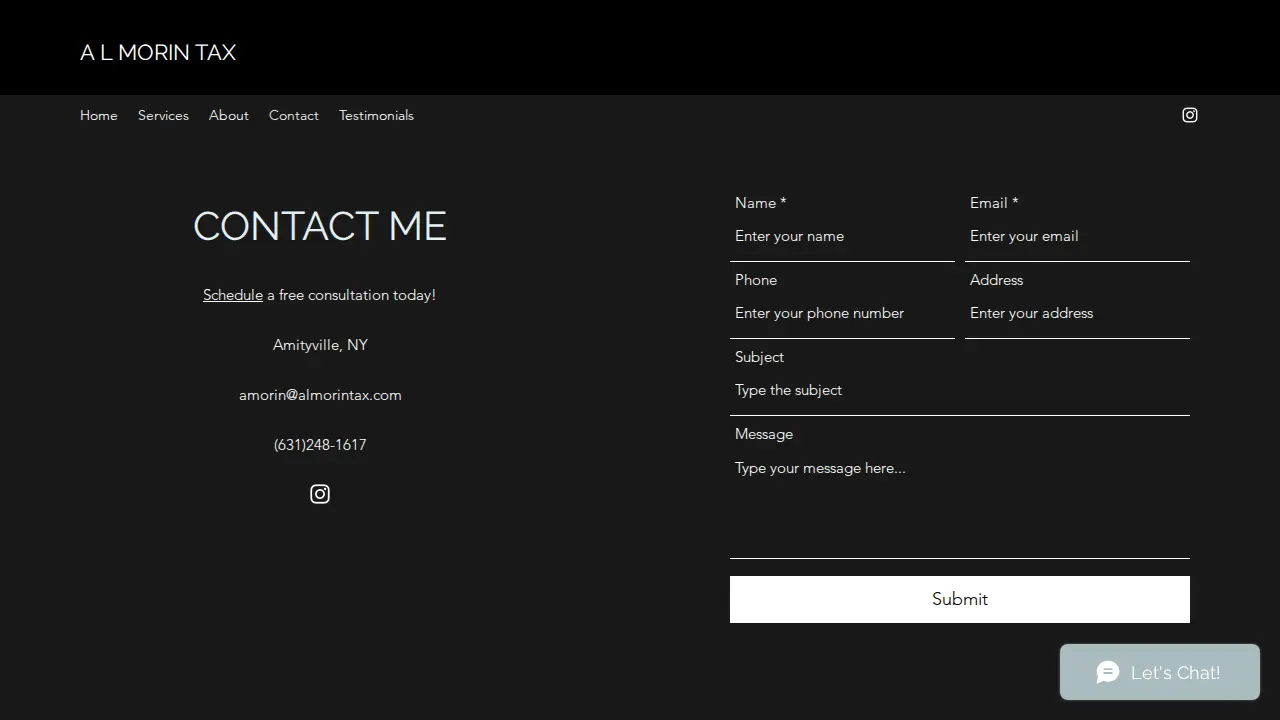
Task: Open Instagram icon below the phone number
Action: (320, 494)
